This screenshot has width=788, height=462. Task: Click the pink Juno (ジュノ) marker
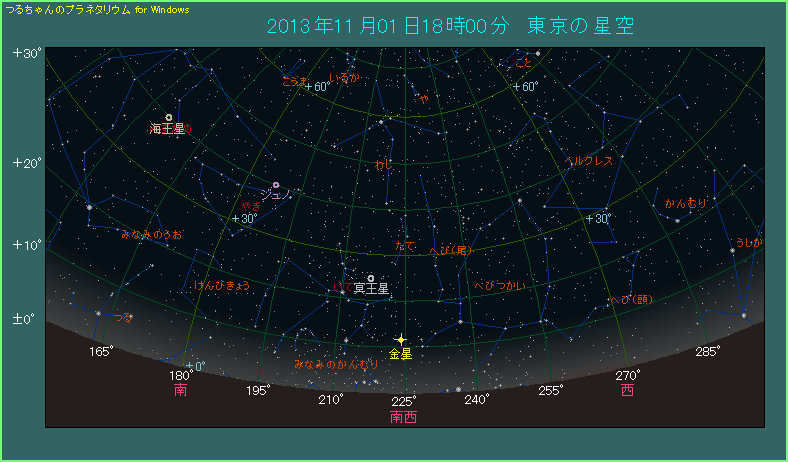(x=276, y=185)
